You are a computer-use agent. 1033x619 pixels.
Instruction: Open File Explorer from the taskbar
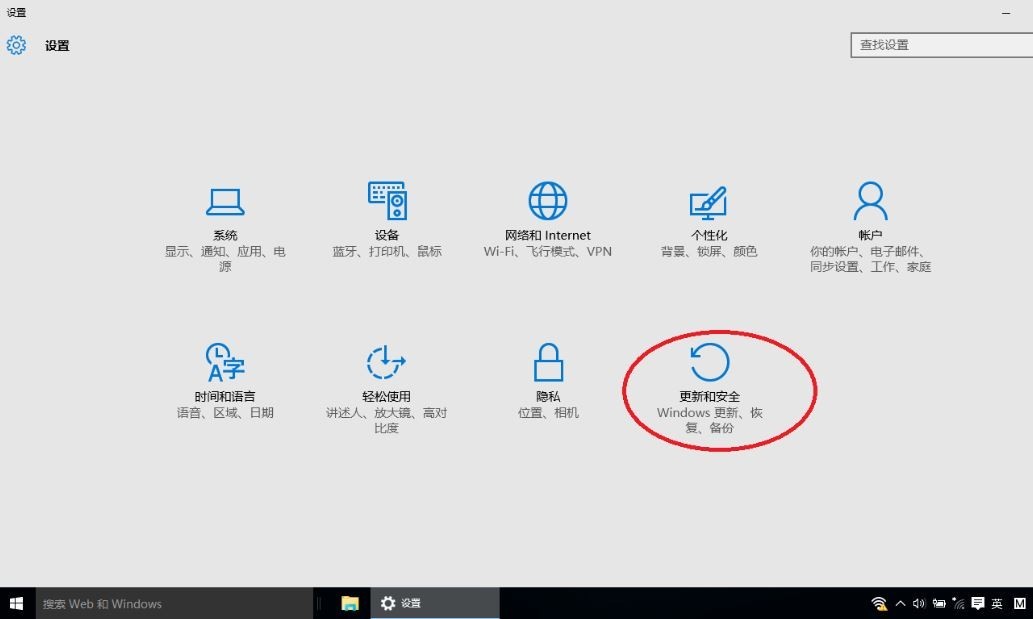[x=350, y=603]
